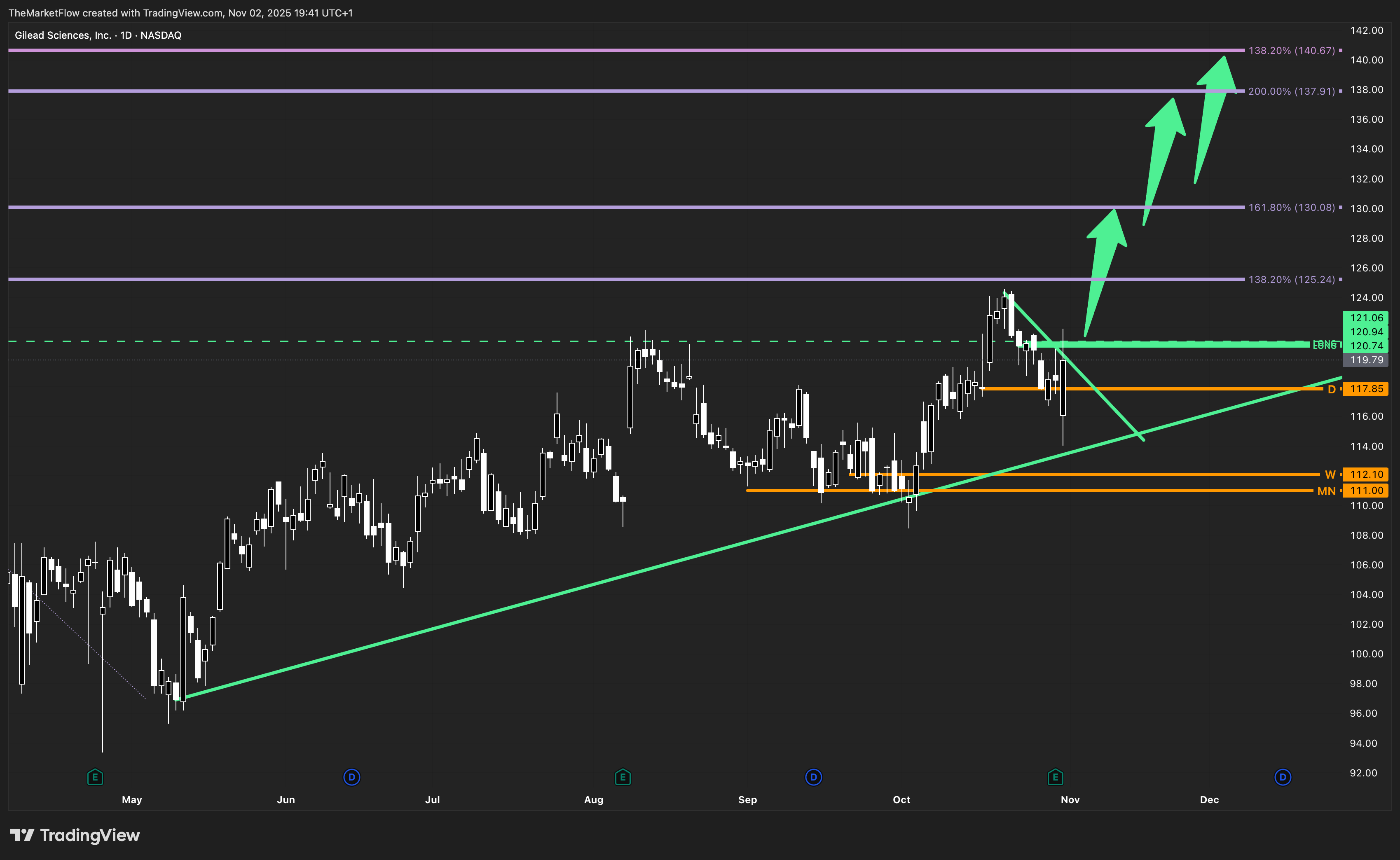Click the gray 119.79 current price label
This screenshot has width=1400, height=860.
tap(1366, 360)
